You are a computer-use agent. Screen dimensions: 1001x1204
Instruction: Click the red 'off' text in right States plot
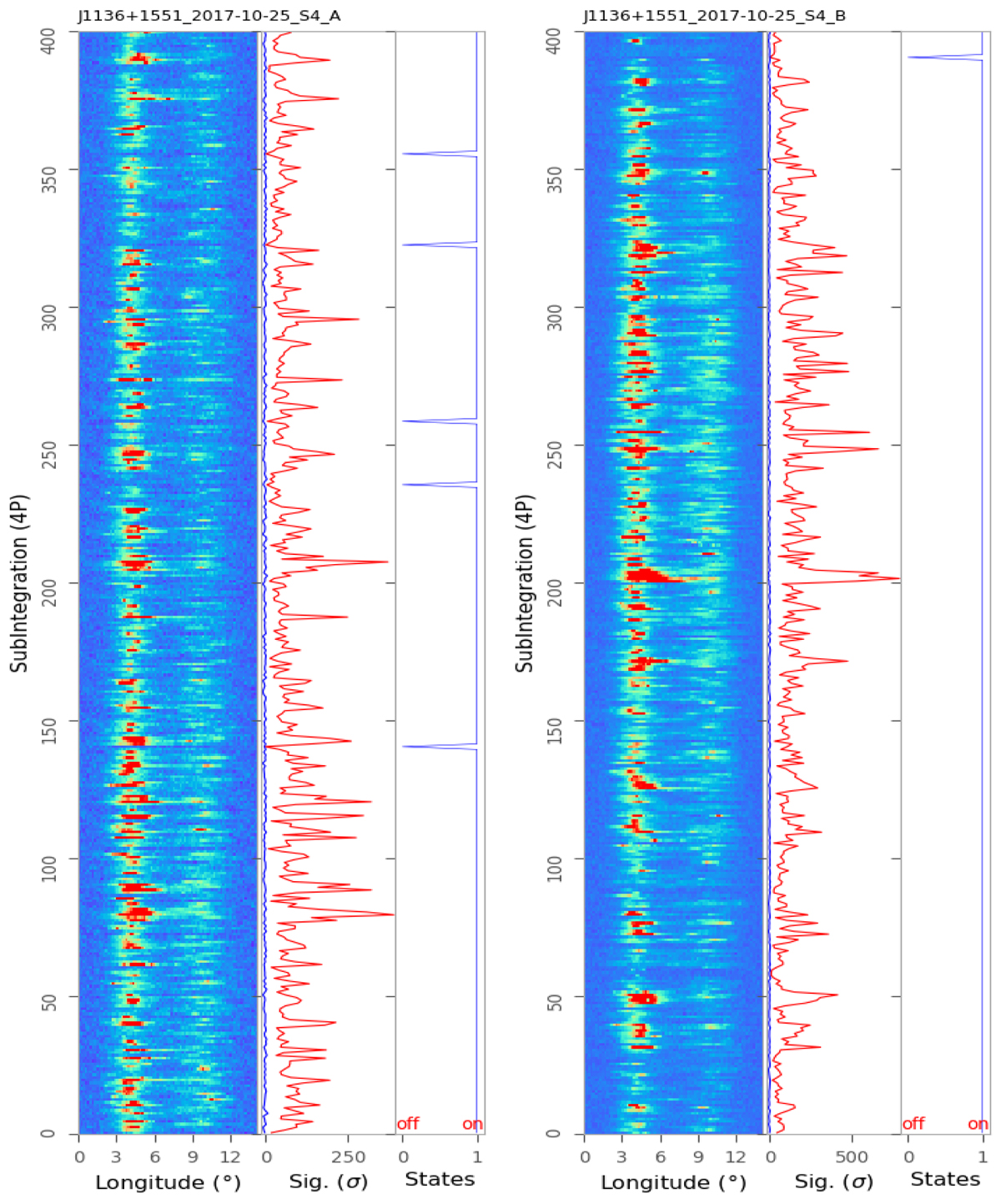point(913,1124)
